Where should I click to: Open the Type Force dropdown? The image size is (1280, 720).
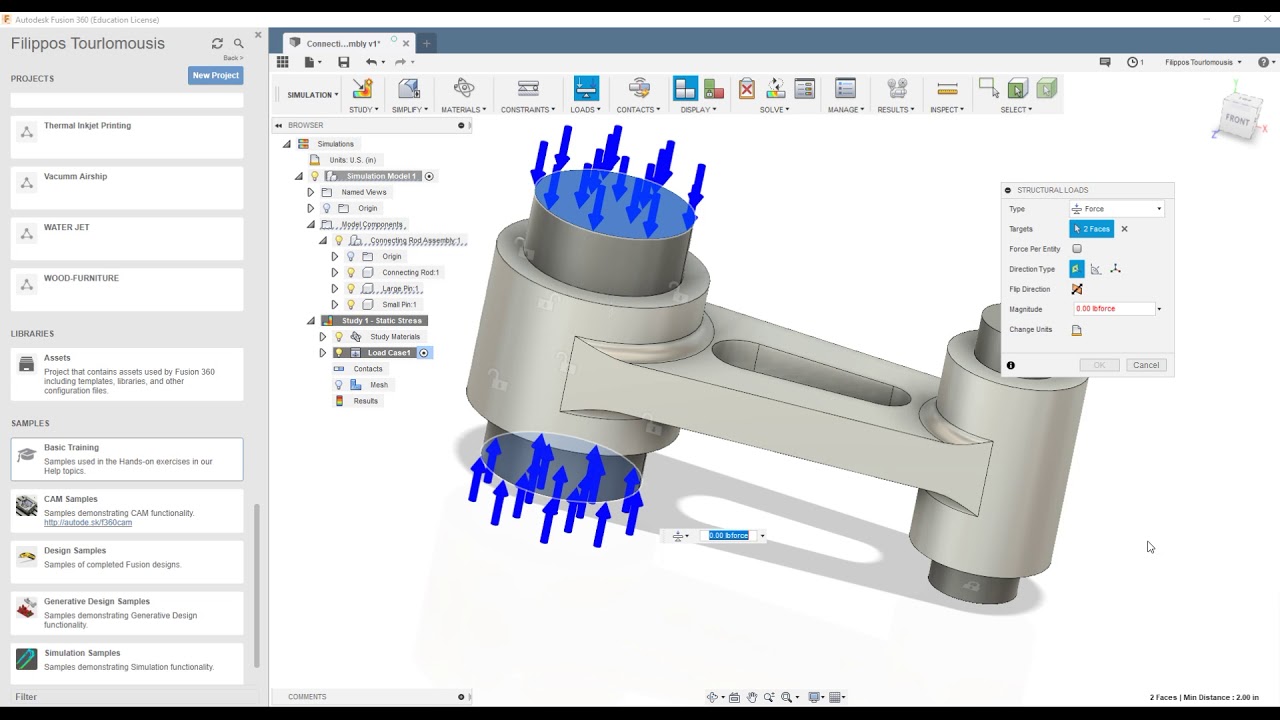coord(1117,209)
